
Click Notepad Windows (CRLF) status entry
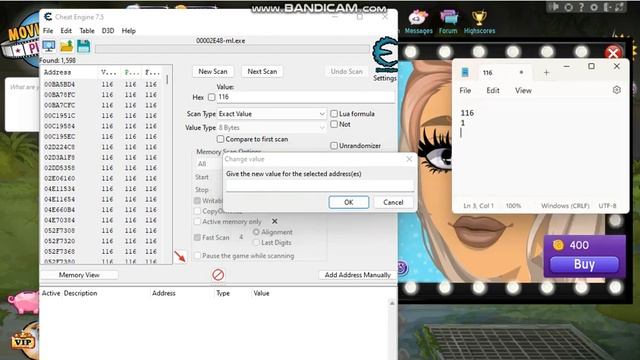pos(565,206)
